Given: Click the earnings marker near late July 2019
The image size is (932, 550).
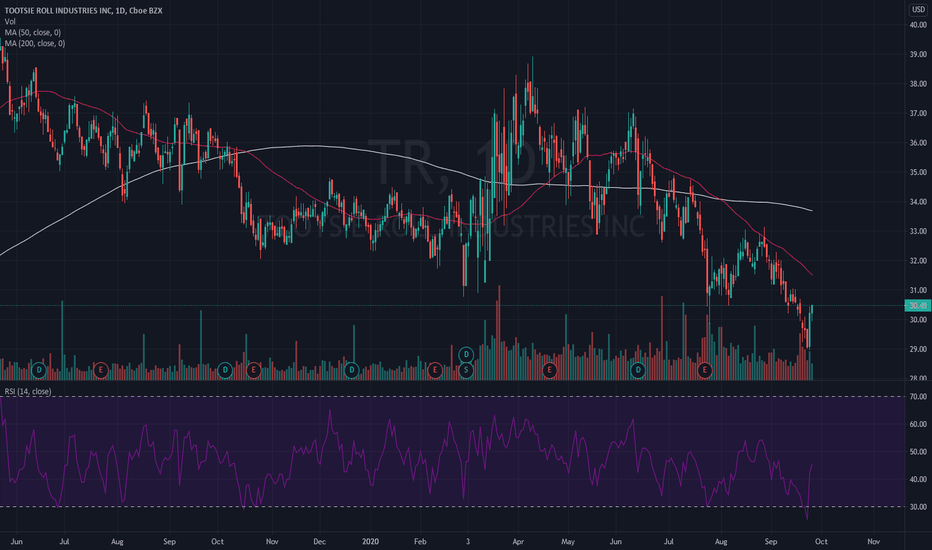Looking at the screenshot, I should pyautogui.click(x=101, y=370).
